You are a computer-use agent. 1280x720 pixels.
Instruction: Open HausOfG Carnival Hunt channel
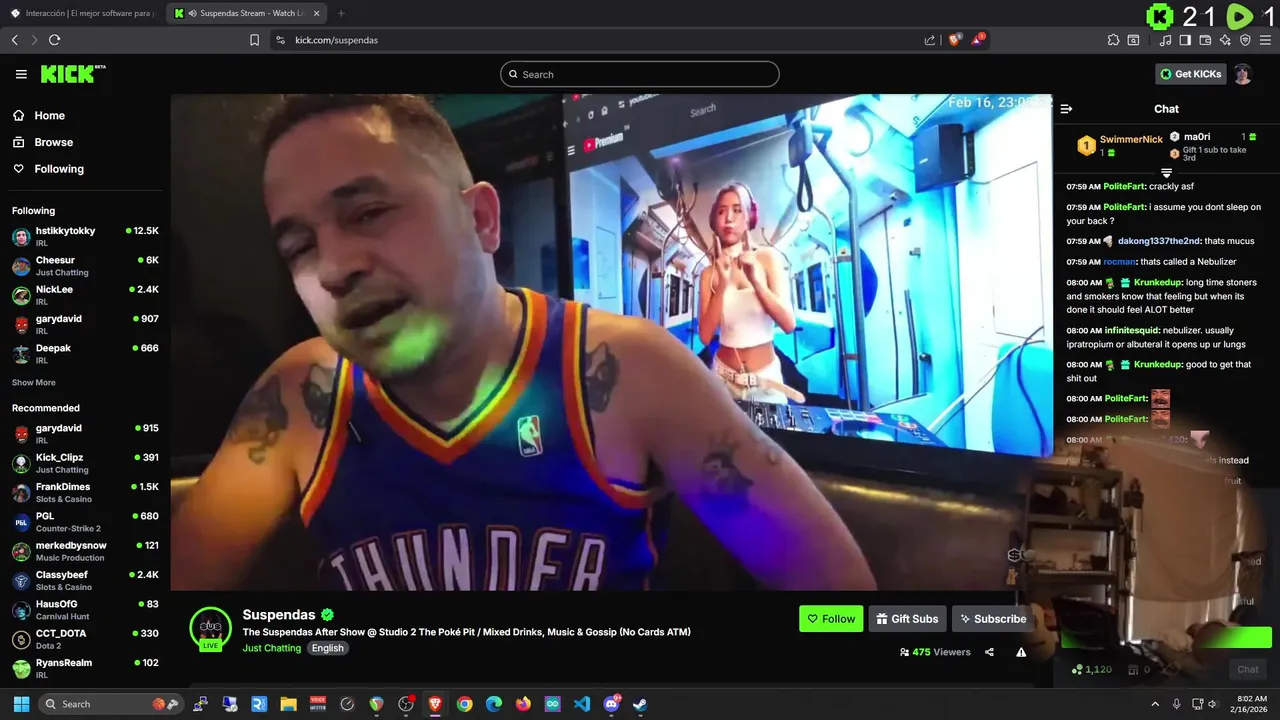pos(85,610)
